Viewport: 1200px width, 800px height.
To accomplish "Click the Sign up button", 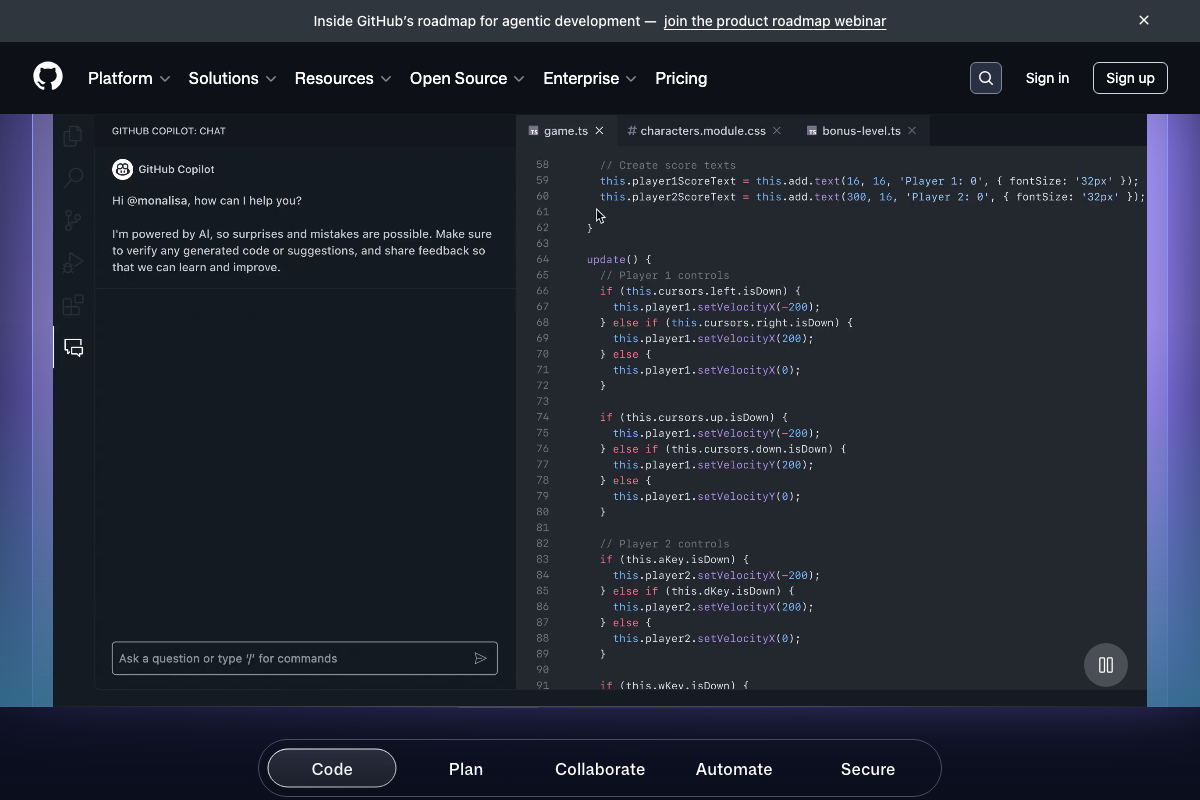I will click(x=1130, y=78).
